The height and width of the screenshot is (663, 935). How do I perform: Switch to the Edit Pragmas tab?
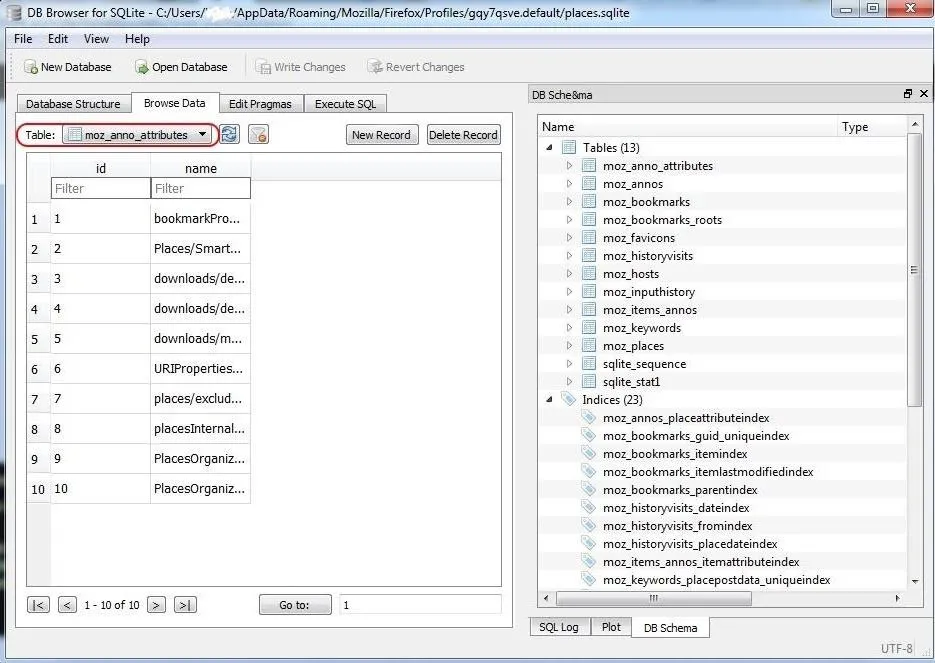[x=261, y=104]
